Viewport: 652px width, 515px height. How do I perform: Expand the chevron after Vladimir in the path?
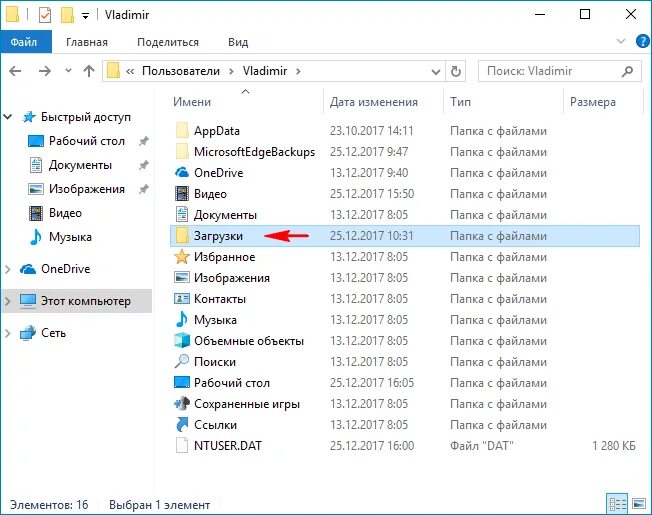coord(298,71)
